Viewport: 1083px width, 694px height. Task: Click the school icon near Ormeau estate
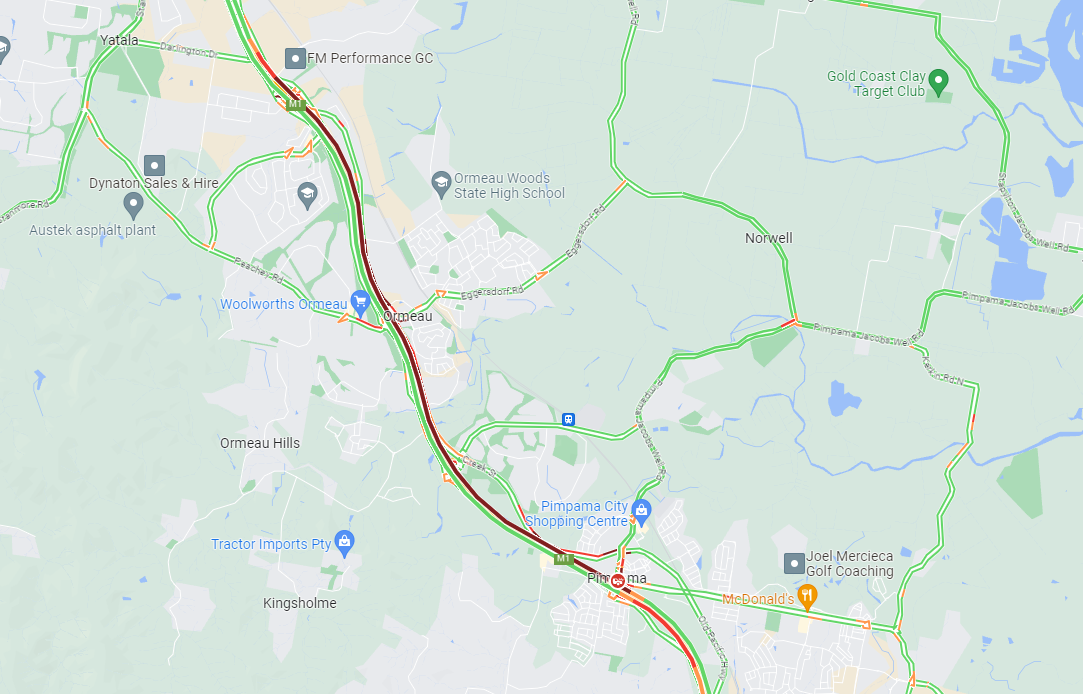307,195
